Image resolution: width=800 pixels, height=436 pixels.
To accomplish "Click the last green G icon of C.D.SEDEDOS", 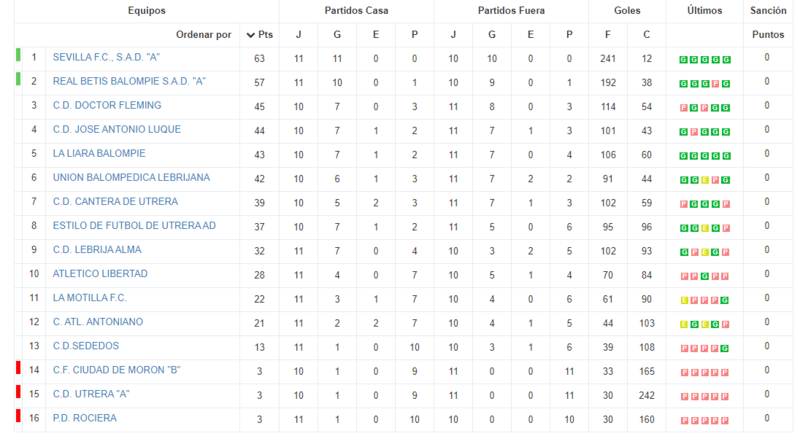I will pos(726,349).
